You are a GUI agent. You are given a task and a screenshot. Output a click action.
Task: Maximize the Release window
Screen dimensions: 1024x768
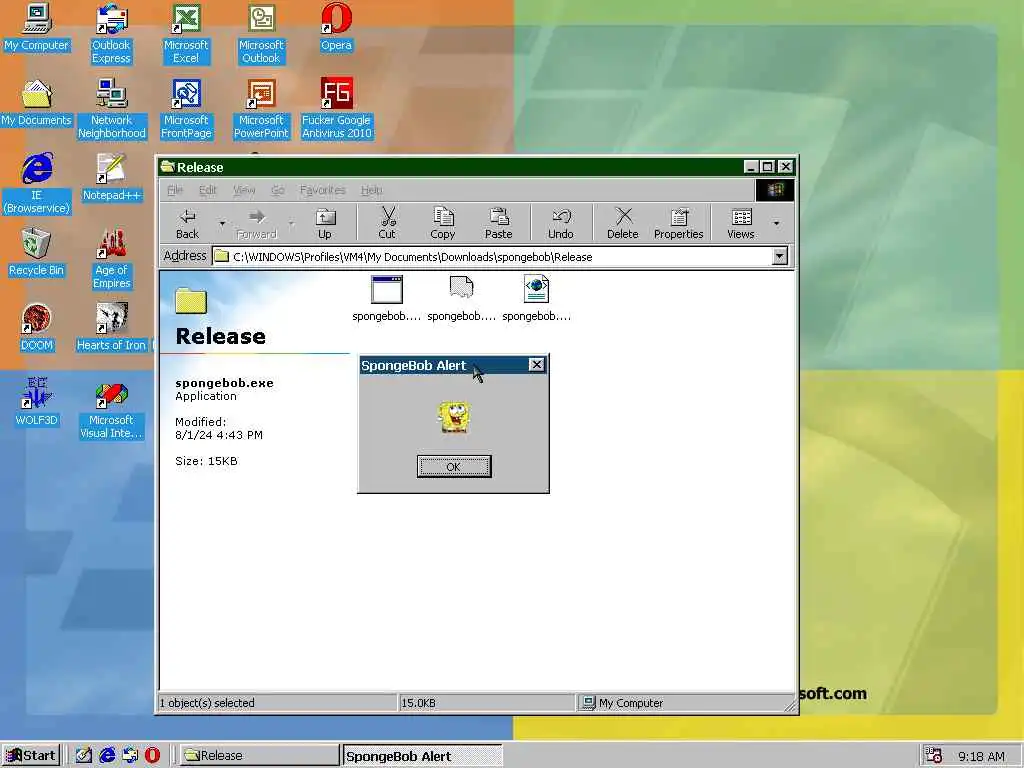(x=768, y=167)
